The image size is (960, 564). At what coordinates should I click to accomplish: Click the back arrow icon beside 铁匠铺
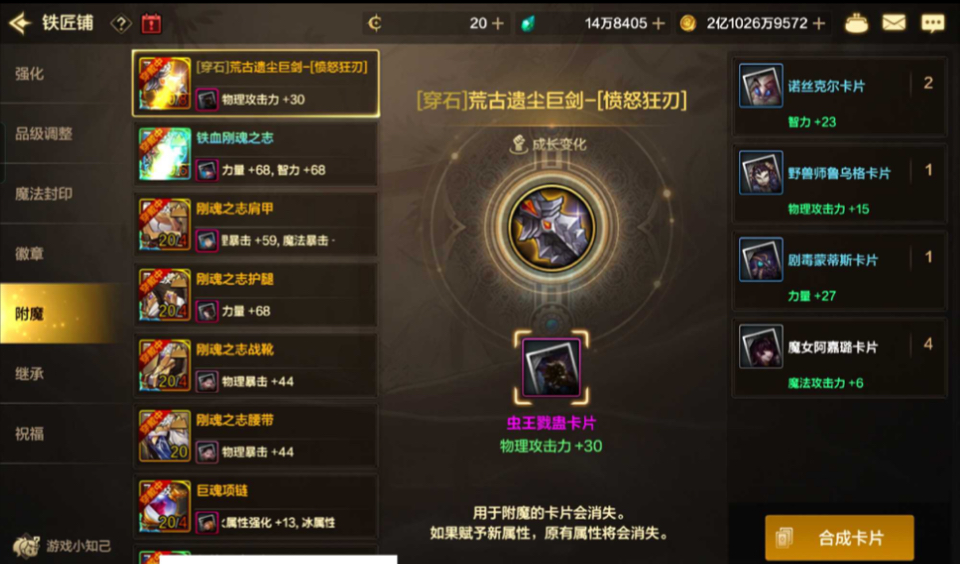click(x=20, y=23)
